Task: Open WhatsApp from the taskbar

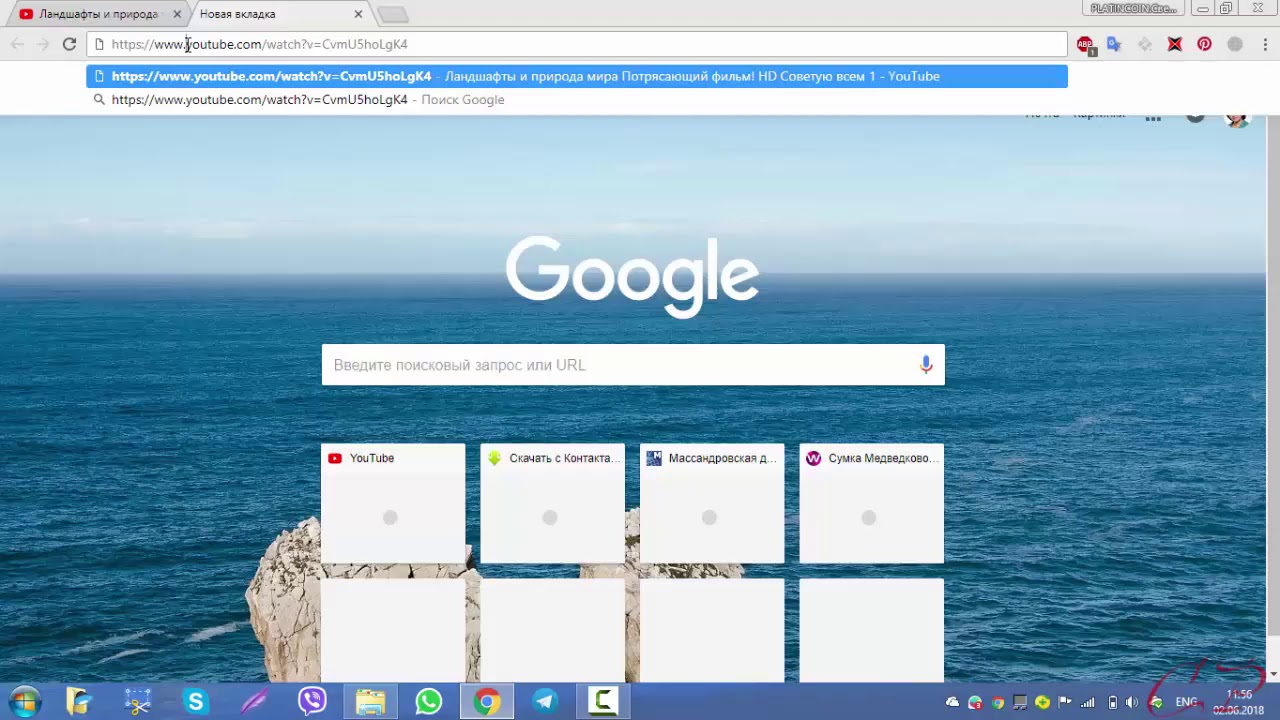Action: pos(429,702)
